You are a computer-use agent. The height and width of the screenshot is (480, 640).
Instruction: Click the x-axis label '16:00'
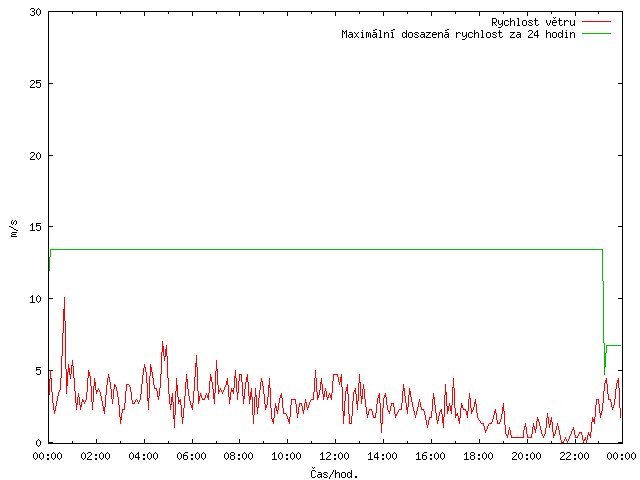(x=430, y=456)
